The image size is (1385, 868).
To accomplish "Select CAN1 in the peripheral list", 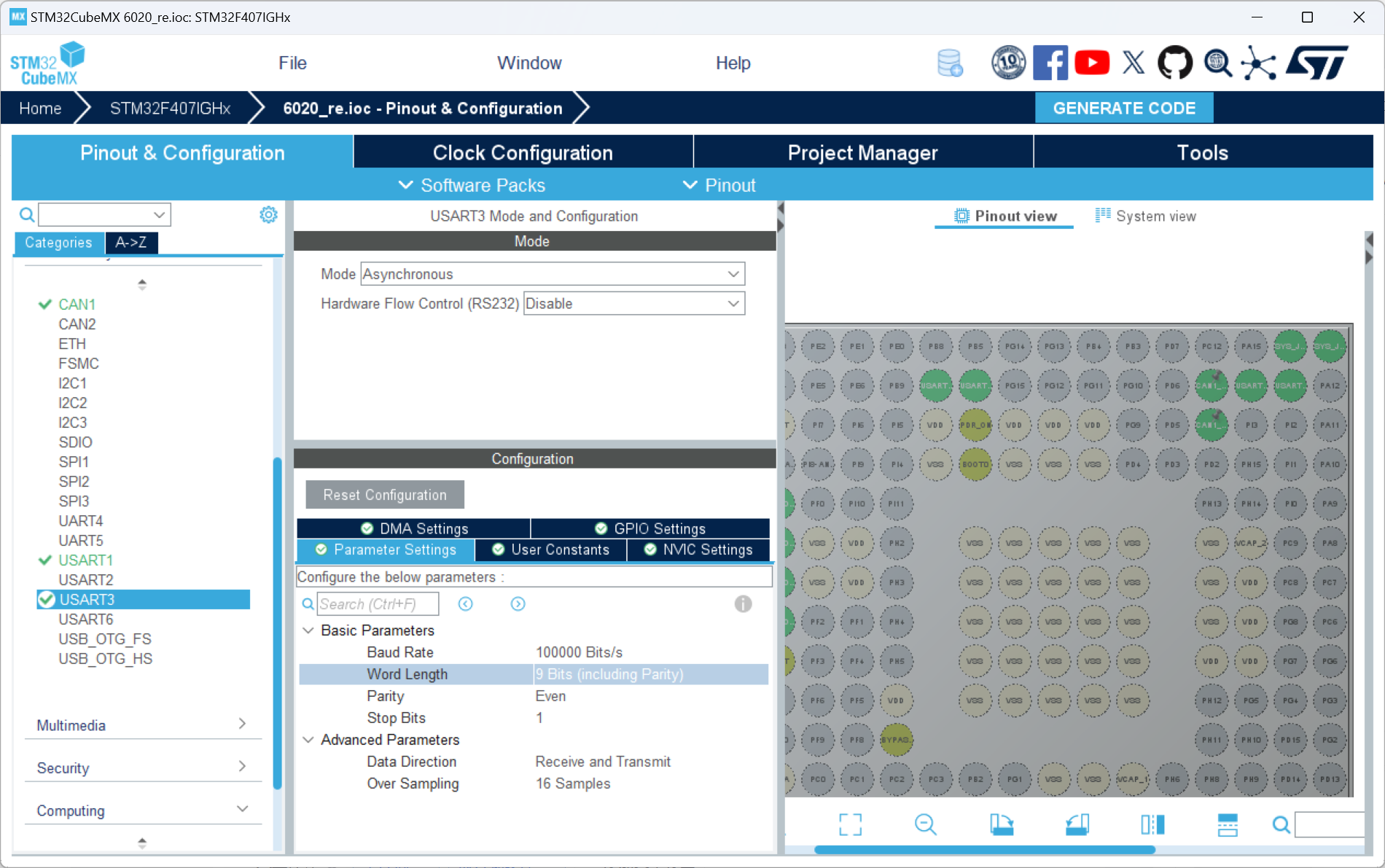I will click(x=77, y=304).
